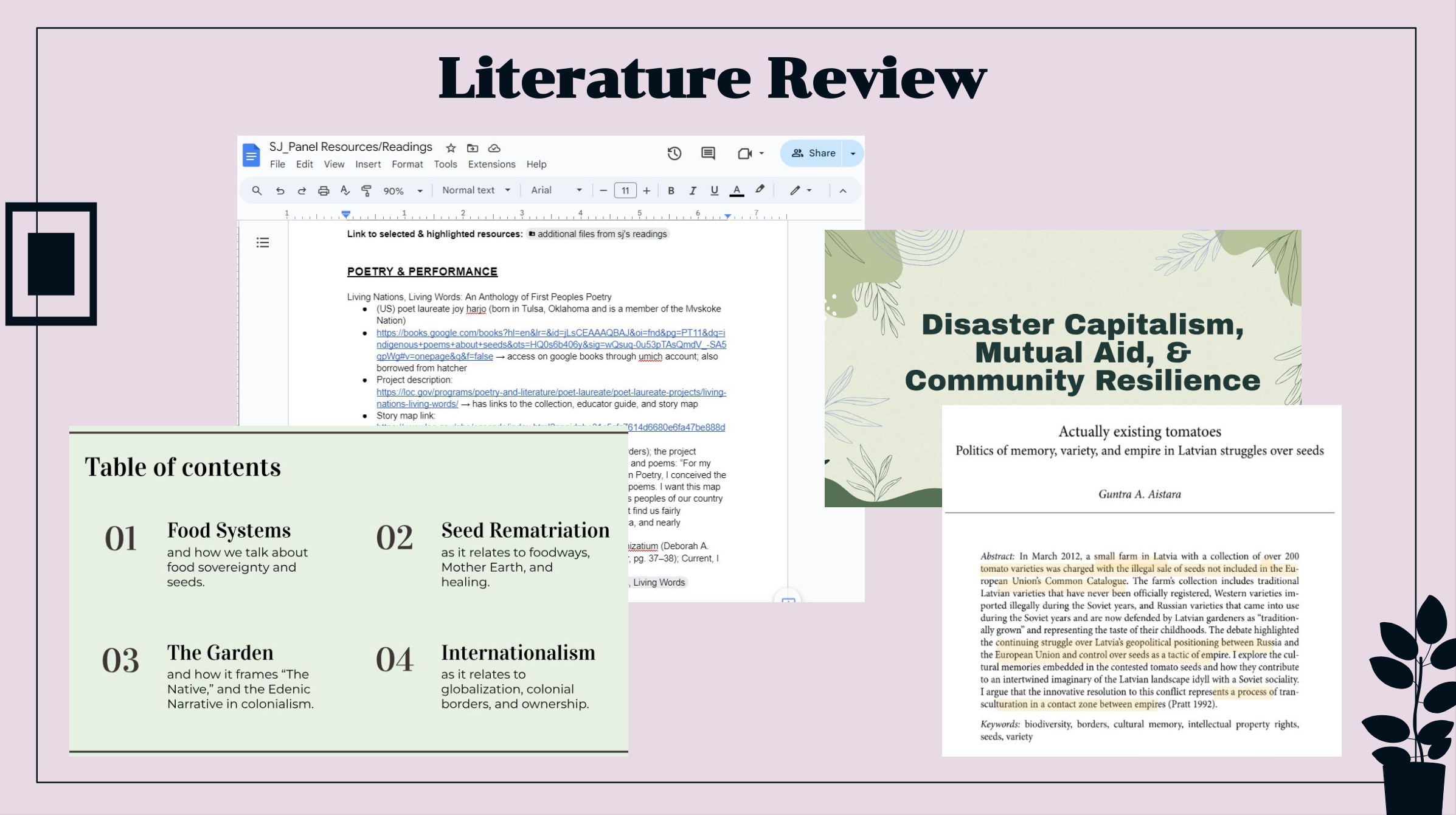This screenshot has height=815, width=1456.
Task: Open the View menu
Action: (x=334, y=164)
